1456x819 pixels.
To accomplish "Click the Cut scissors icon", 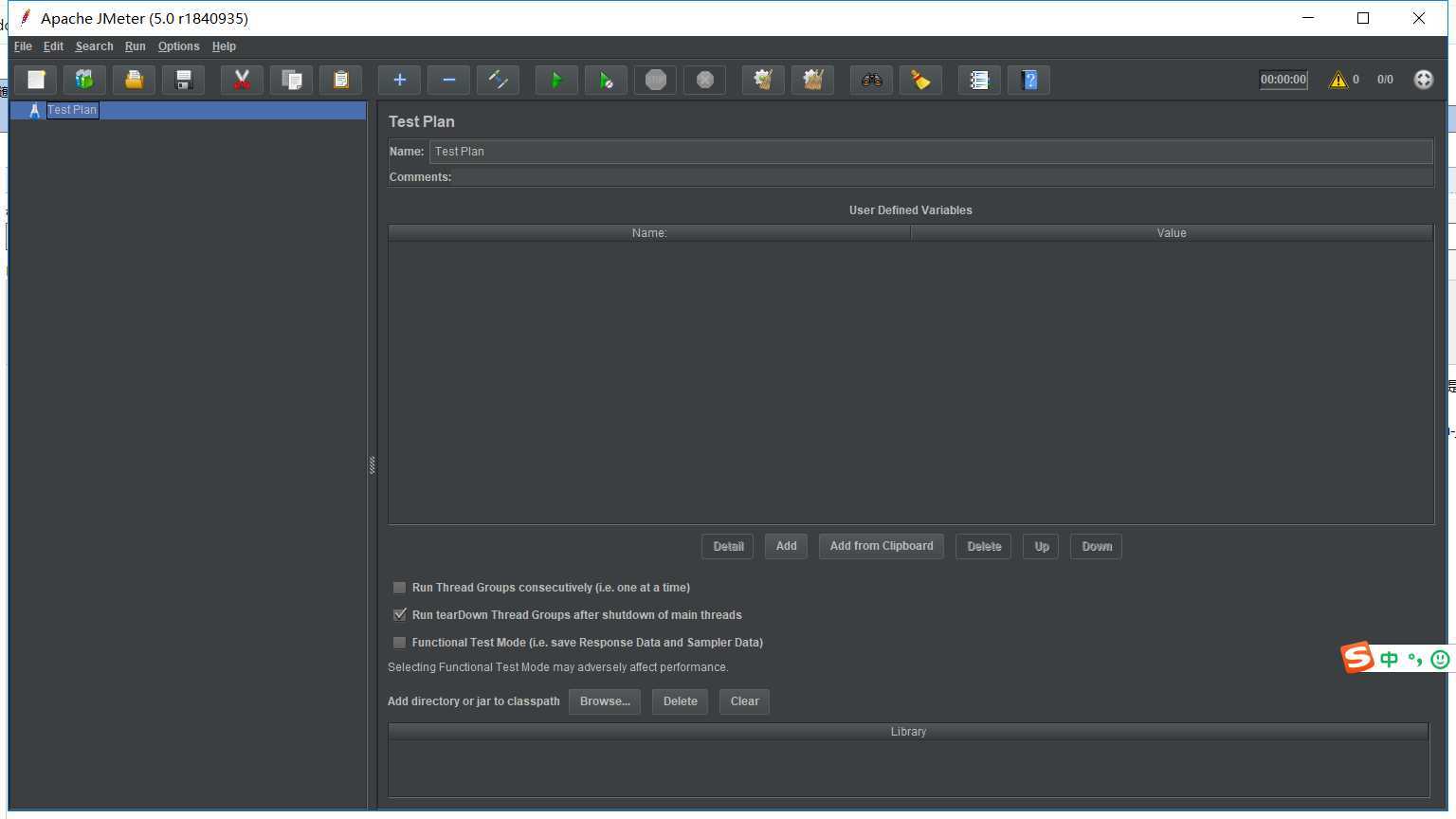I will [242, 80].
